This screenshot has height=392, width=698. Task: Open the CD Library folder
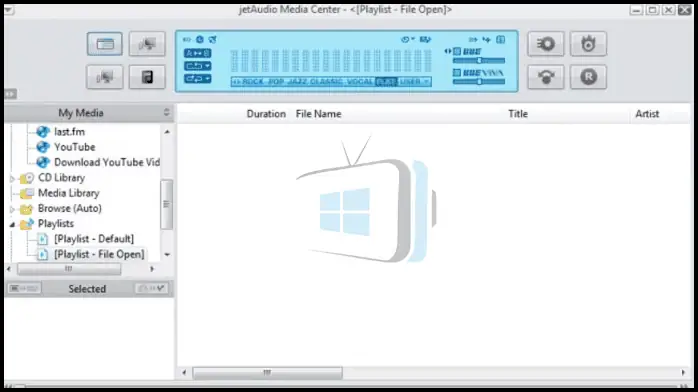point(61,178)
